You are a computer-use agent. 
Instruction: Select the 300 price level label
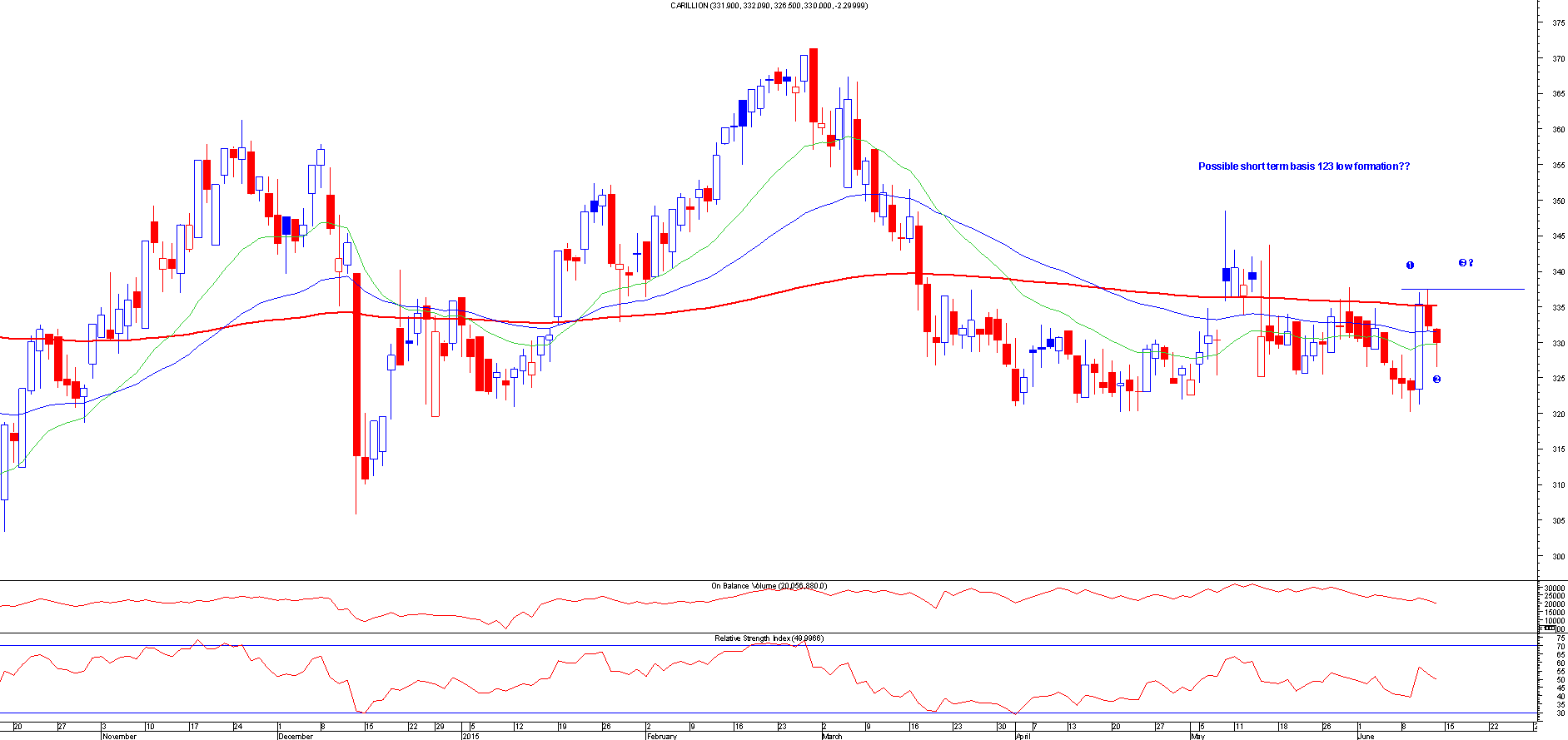pyautogui.click(x=1557, y=557)
